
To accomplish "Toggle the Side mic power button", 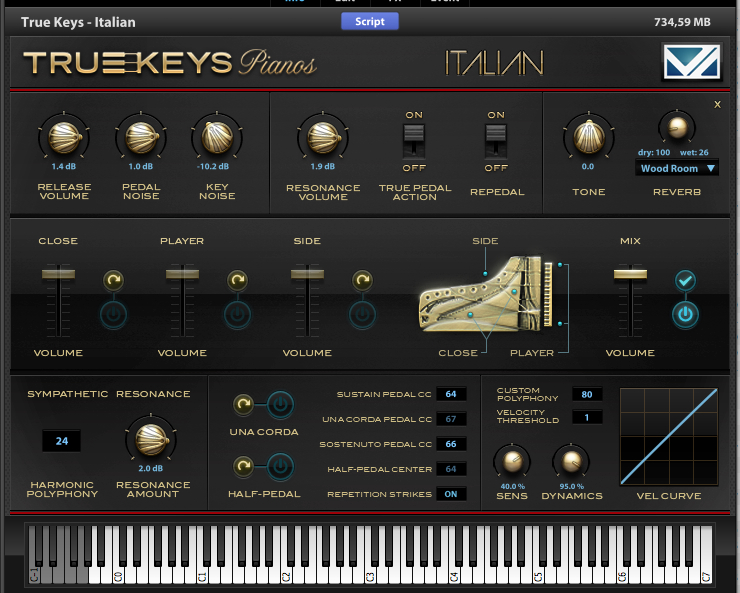I will pyautogui.click(x=362, y=314).
